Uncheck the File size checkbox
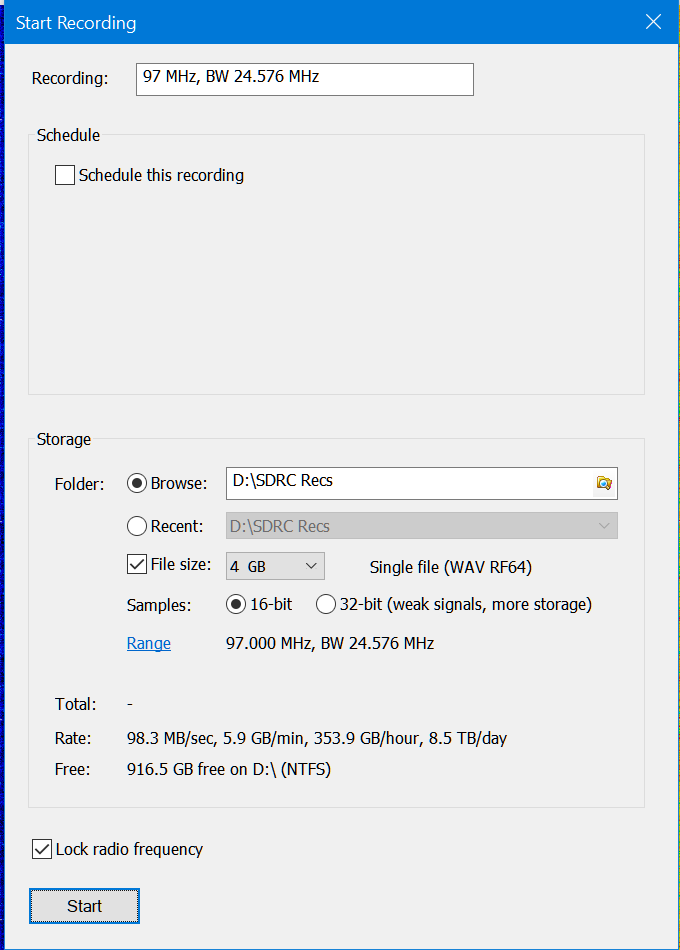The height and width of the screenshot is (950, 680). [138, 565]
